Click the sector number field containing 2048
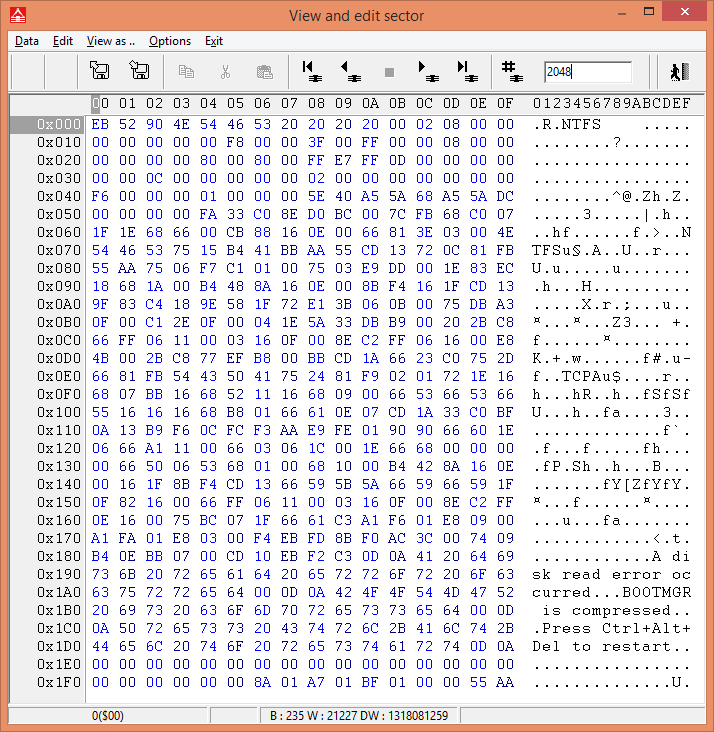The width and height of the screenshot is (714, 732). [x=588, y=72]
